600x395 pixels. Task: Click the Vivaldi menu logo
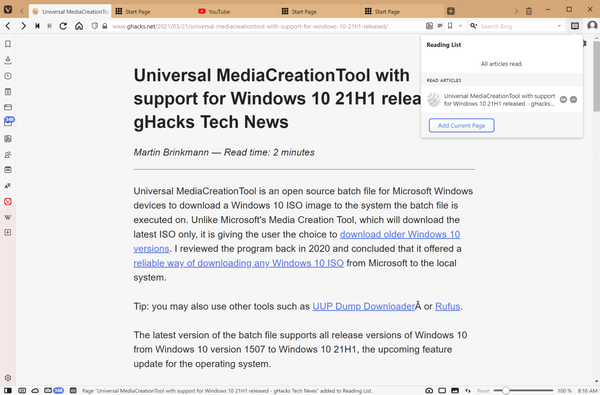point(8,10)
